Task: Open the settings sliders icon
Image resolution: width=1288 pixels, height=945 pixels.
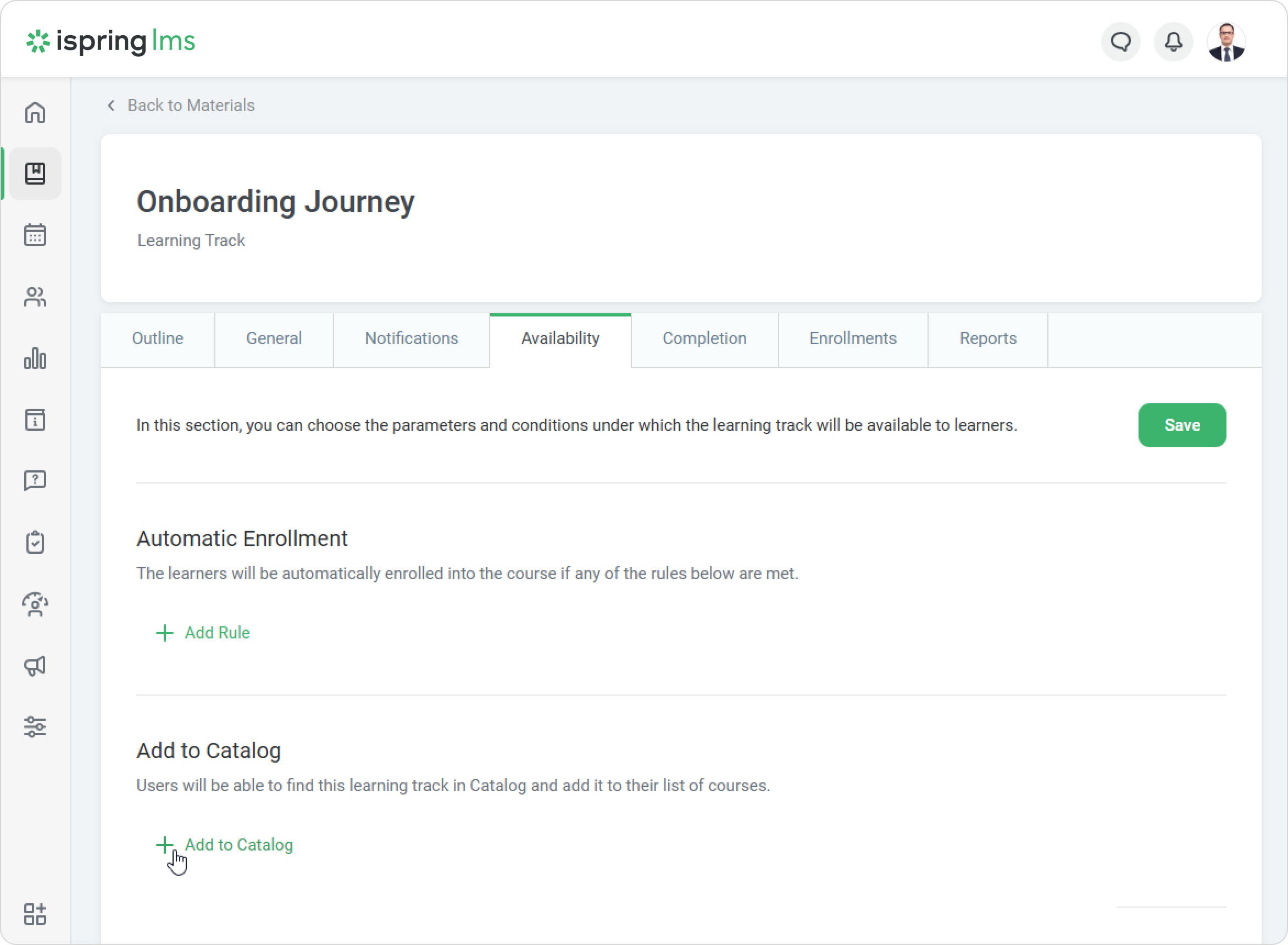Action: coord(35,726)
